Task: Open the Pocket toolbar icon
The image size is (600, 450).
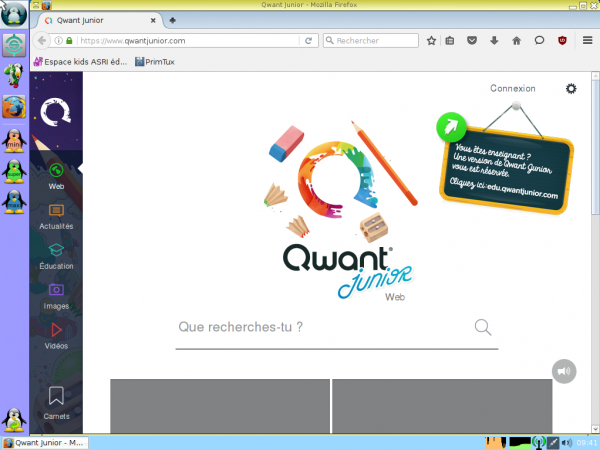Action: tap(472, 41)
